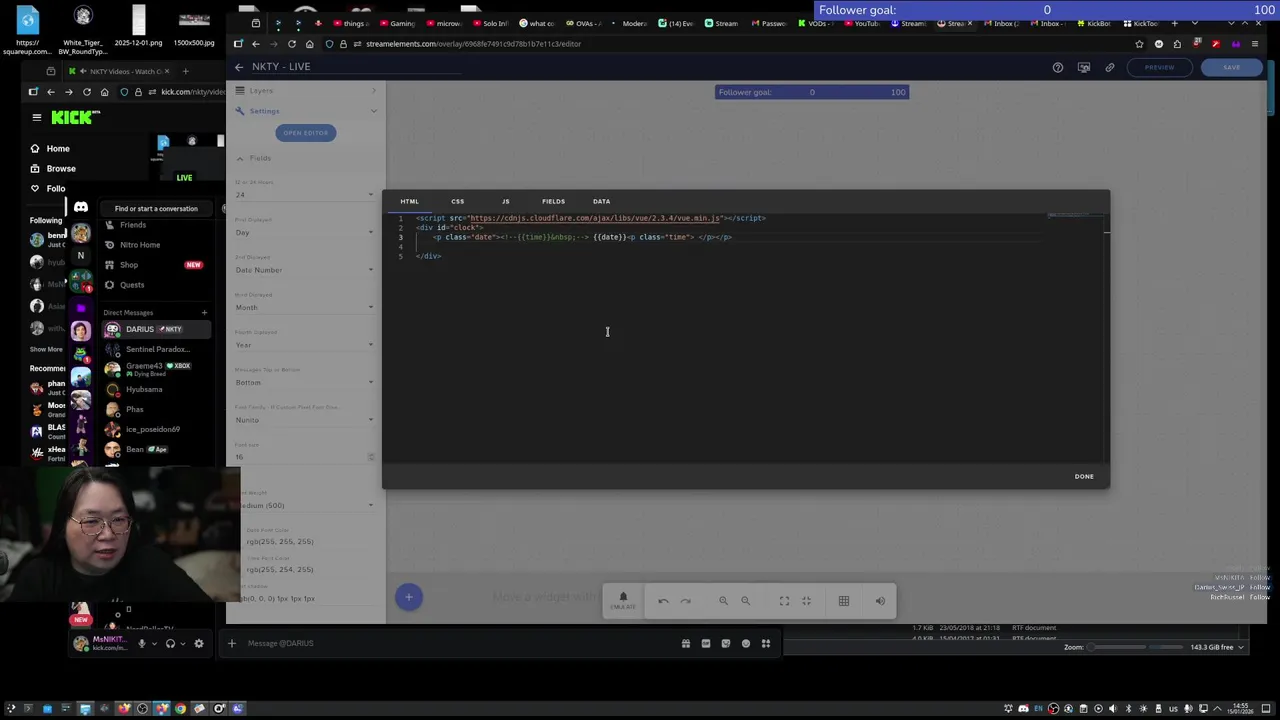The width and height of the screenshot is (1280, 720).
Task: Open Quests in Discord
Action: pyautogui.click(x=132, y=285)
